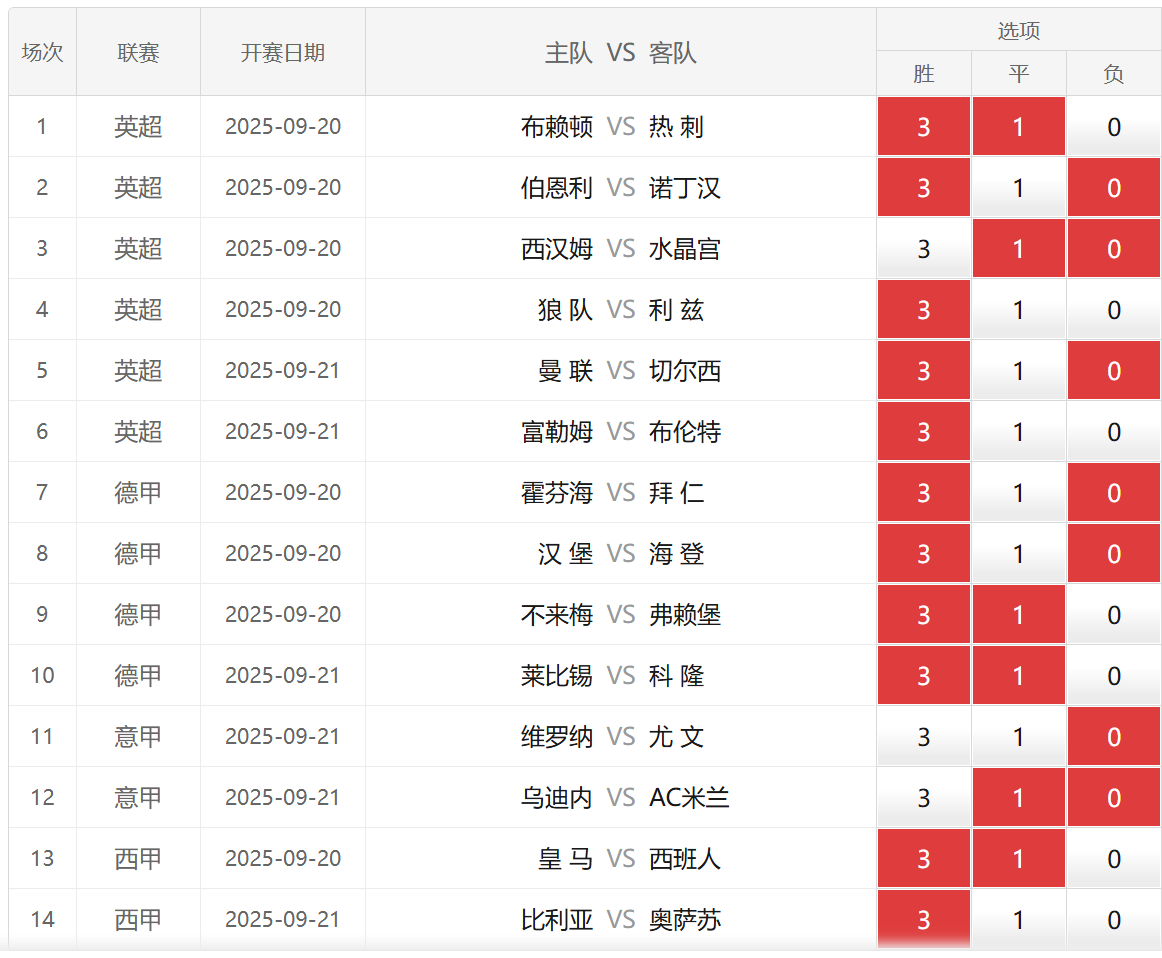Unselect draw (1) for 乌迪内 vs AC米兰
1162x958 pixels.
click(x=1018, y=798)
